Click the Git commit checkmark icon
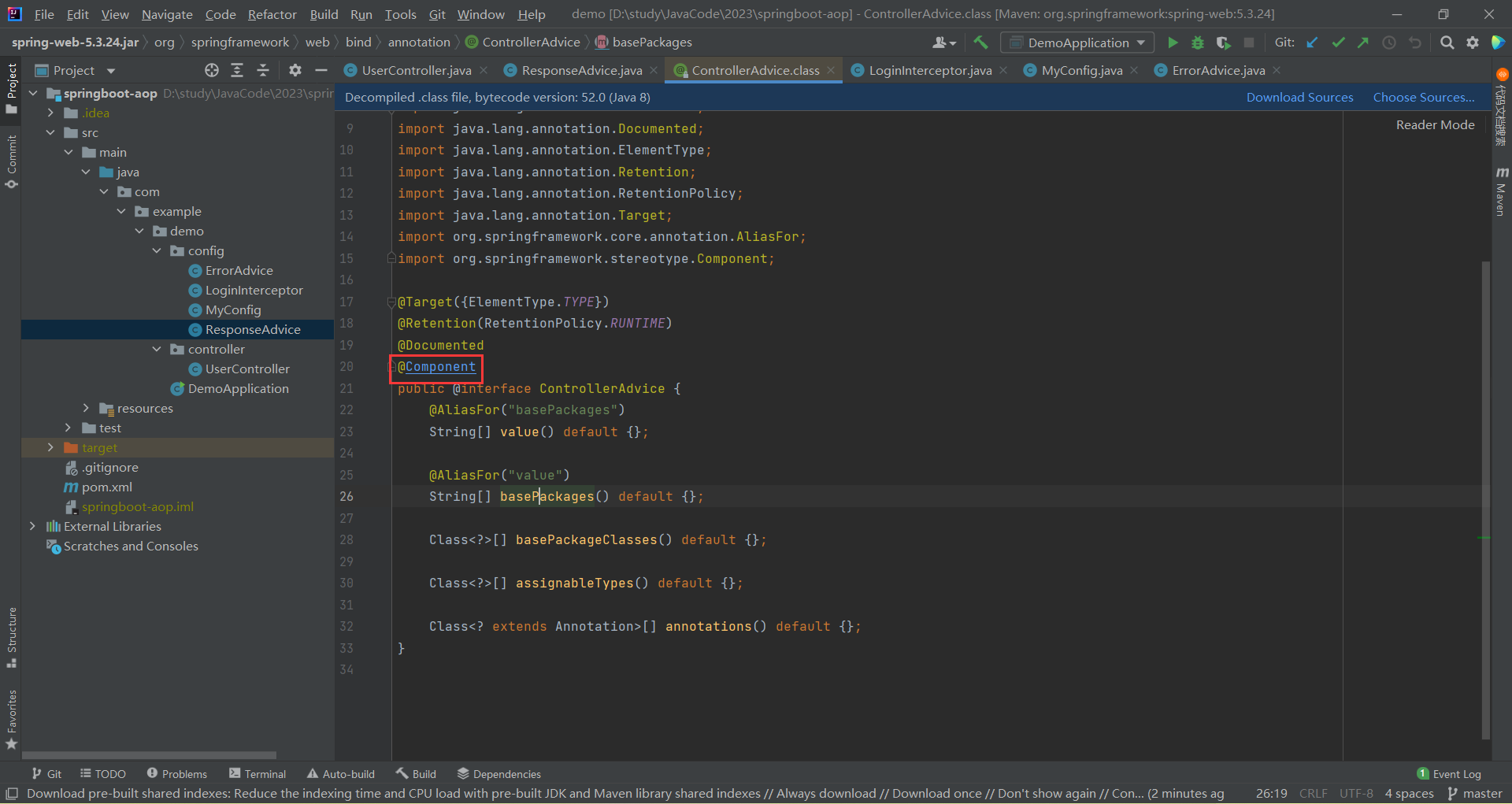Image resolution: width=1512 pixels, height=804 pixels. coord(1338,43)
